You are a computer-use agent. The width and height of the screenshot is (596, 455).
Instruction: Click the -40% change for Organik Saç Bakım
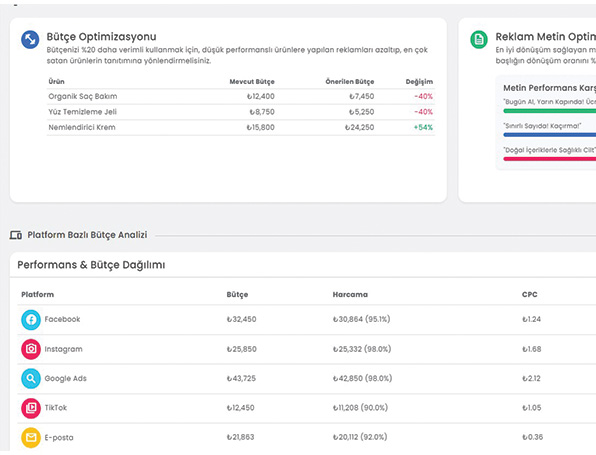point(423,97)
